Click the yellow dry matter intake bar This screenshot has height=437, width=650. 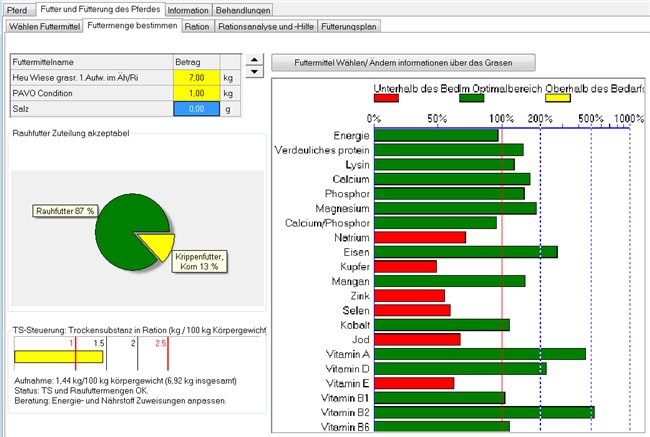[x=58, y=357]
